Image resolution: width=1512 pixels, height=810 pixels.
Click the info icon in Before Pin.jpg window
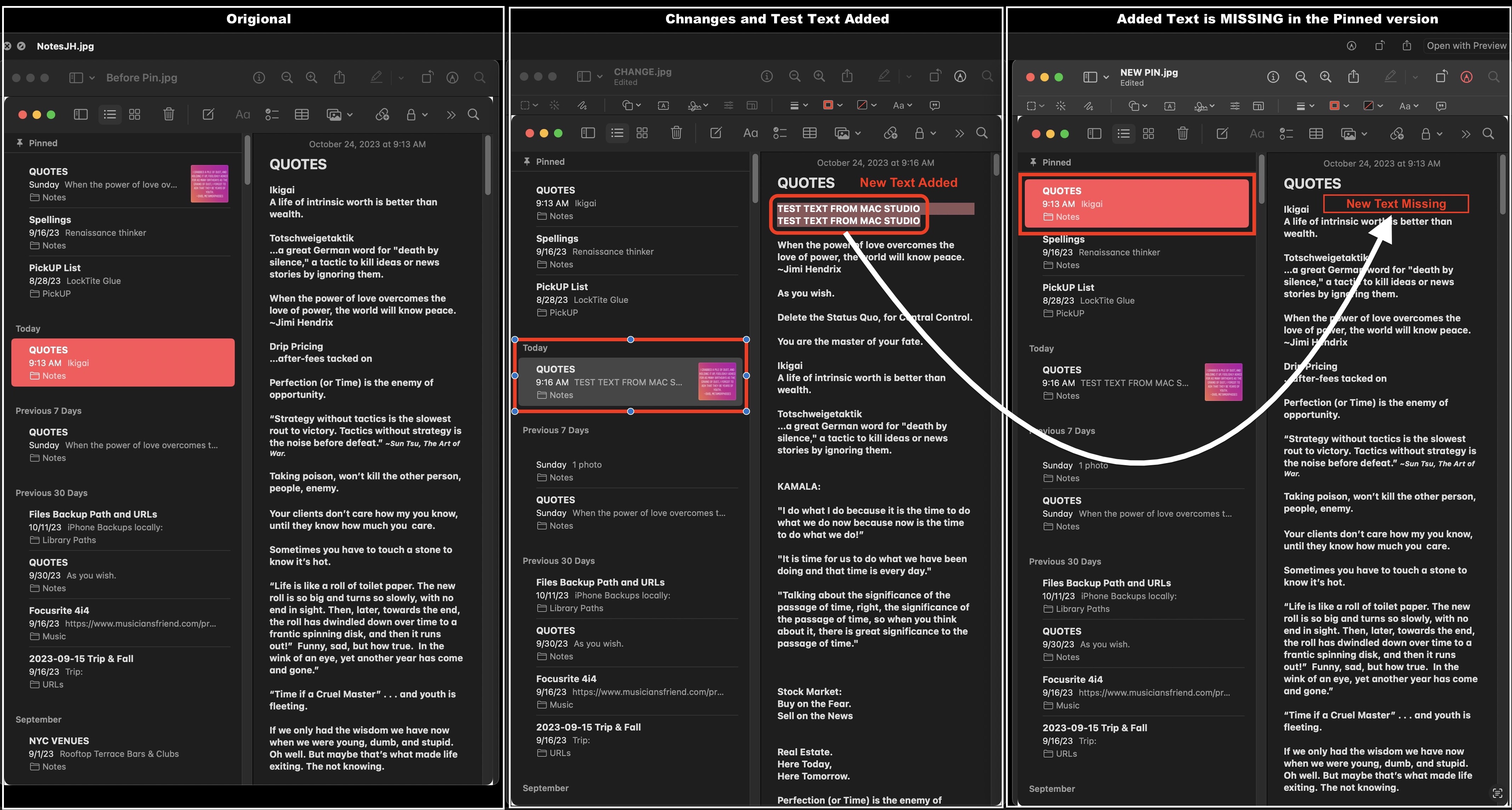point(259,78)
